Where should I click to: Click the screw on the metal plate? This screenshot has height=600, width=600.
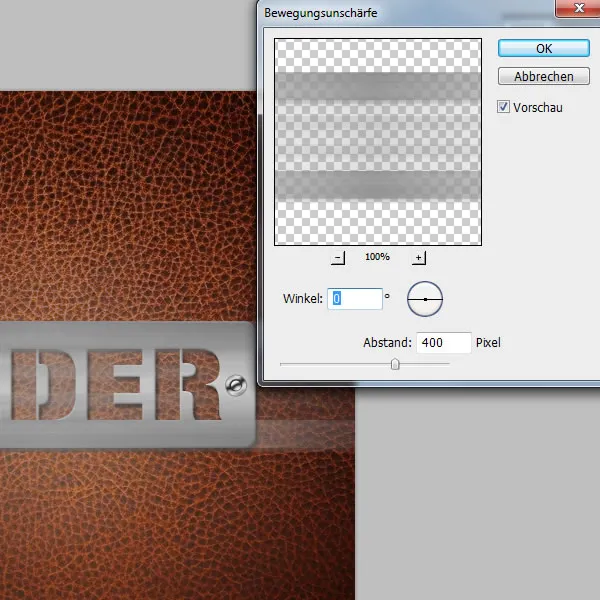[234, 385]
